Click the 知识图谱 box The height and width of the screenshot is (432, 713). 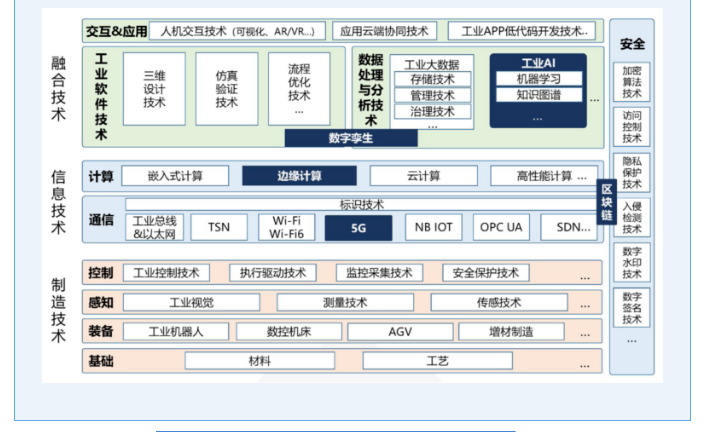[538, 96]
